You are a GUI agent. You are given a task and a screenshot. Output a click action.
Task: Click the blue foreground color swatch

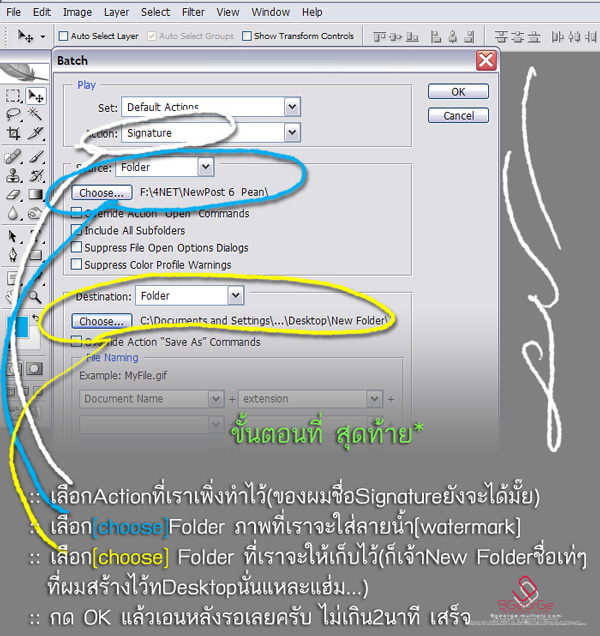(x=17, y=327)
